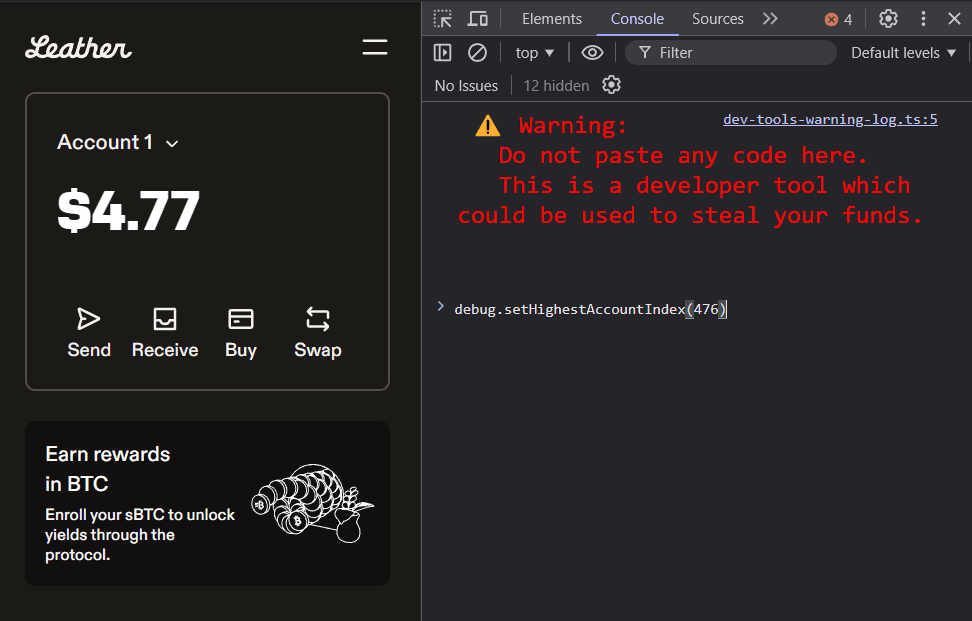Click the console Filter input field
Image resolution: width=972 pixels, height=621 pixels.
[740, 53]
